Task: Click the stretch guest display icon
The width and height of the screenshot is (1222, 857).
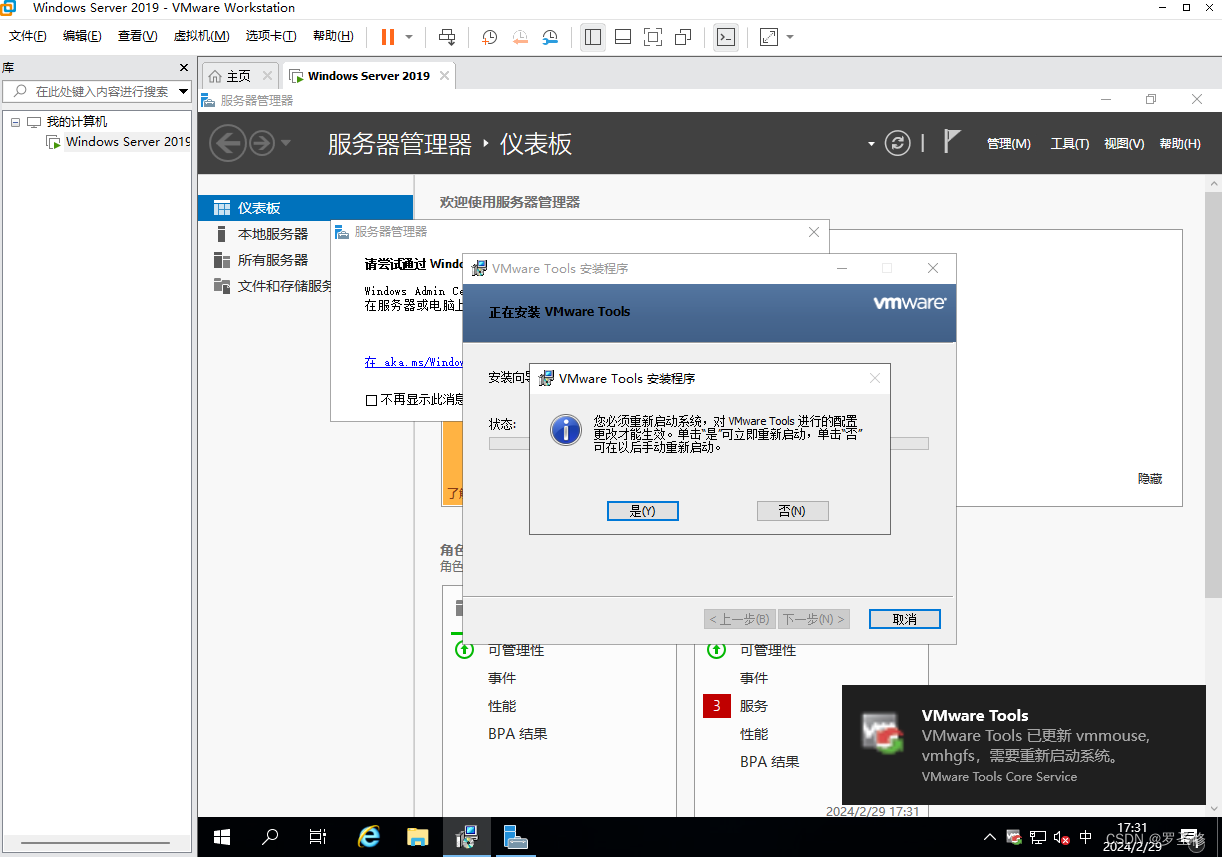Action: click(x=769, y=37)
